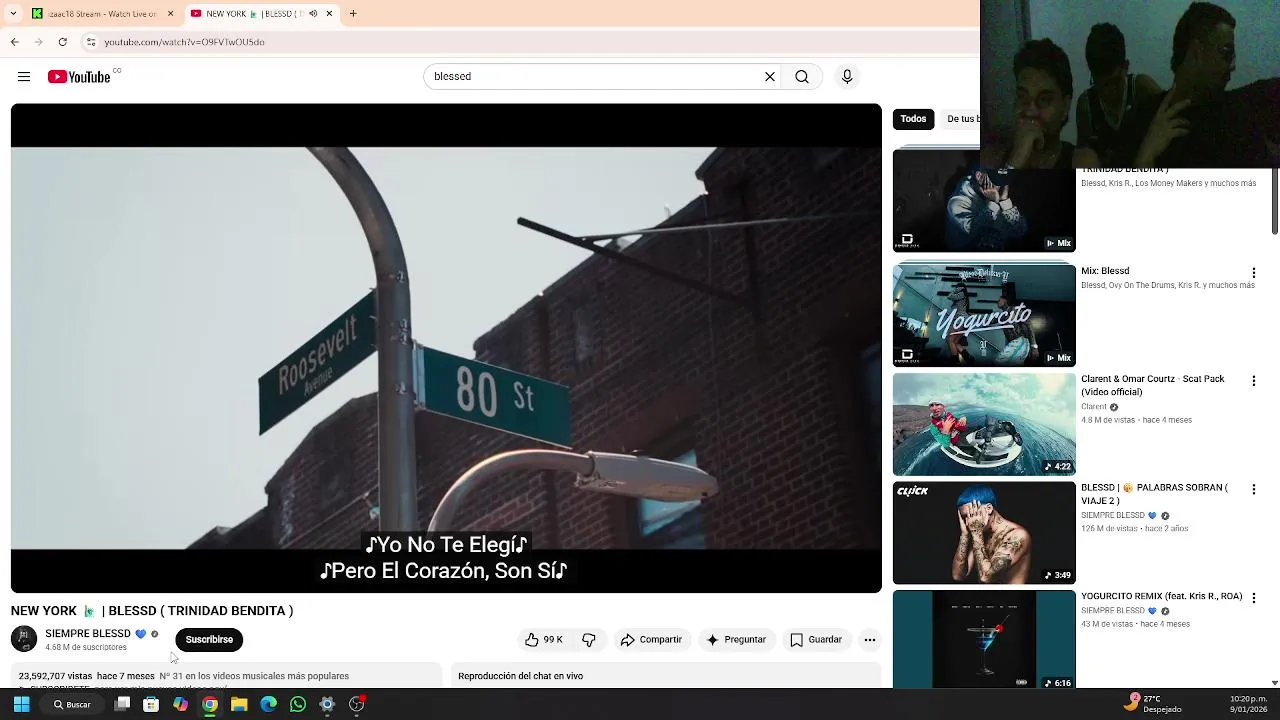Click the page vertical scrollbar
Viewport: 1280px width, 720px height.
pyautogui.click(x=1275, y=202)
